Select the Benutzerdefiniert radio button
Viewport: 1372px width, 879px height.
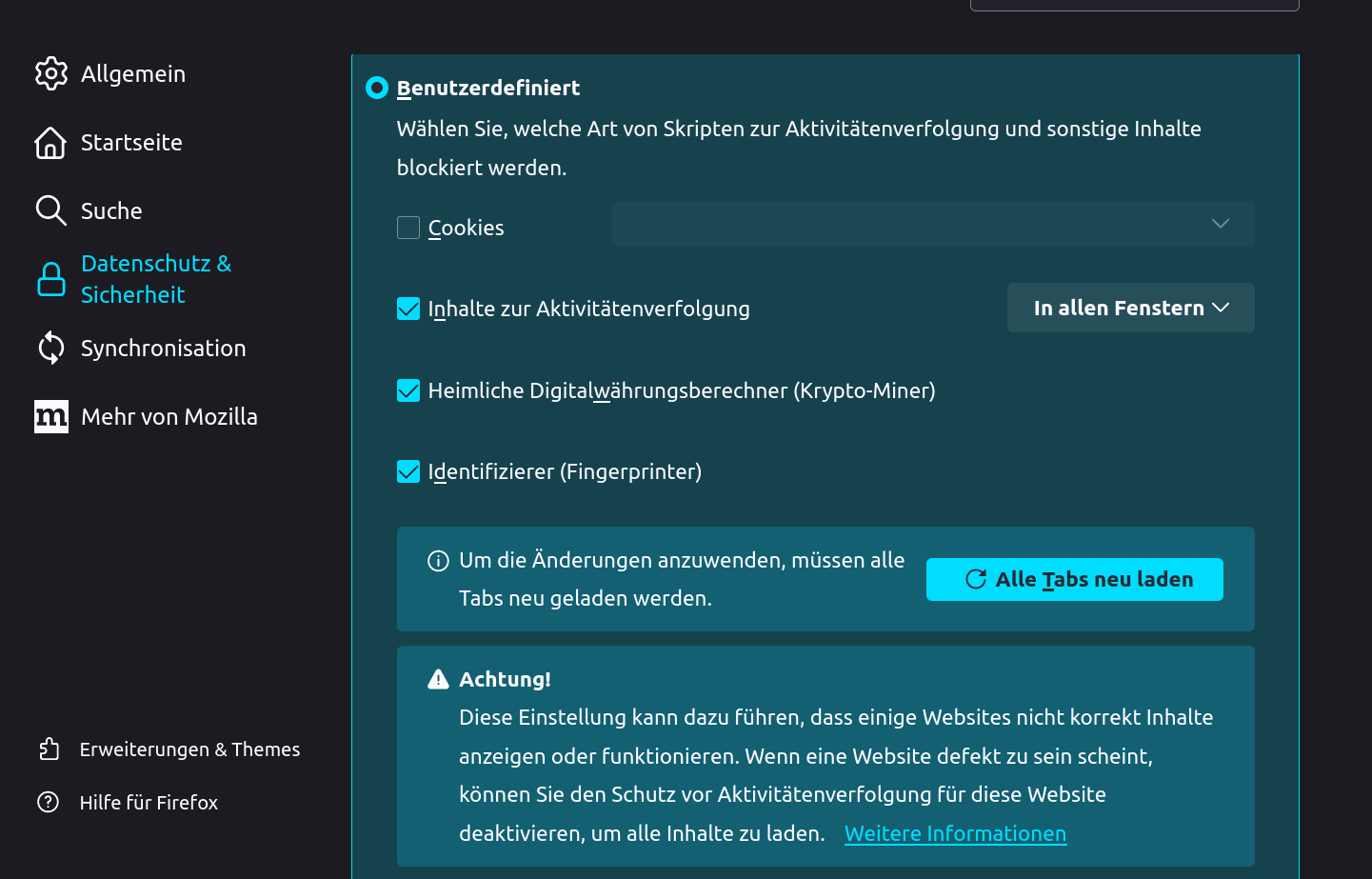click(x=377, y=88)
